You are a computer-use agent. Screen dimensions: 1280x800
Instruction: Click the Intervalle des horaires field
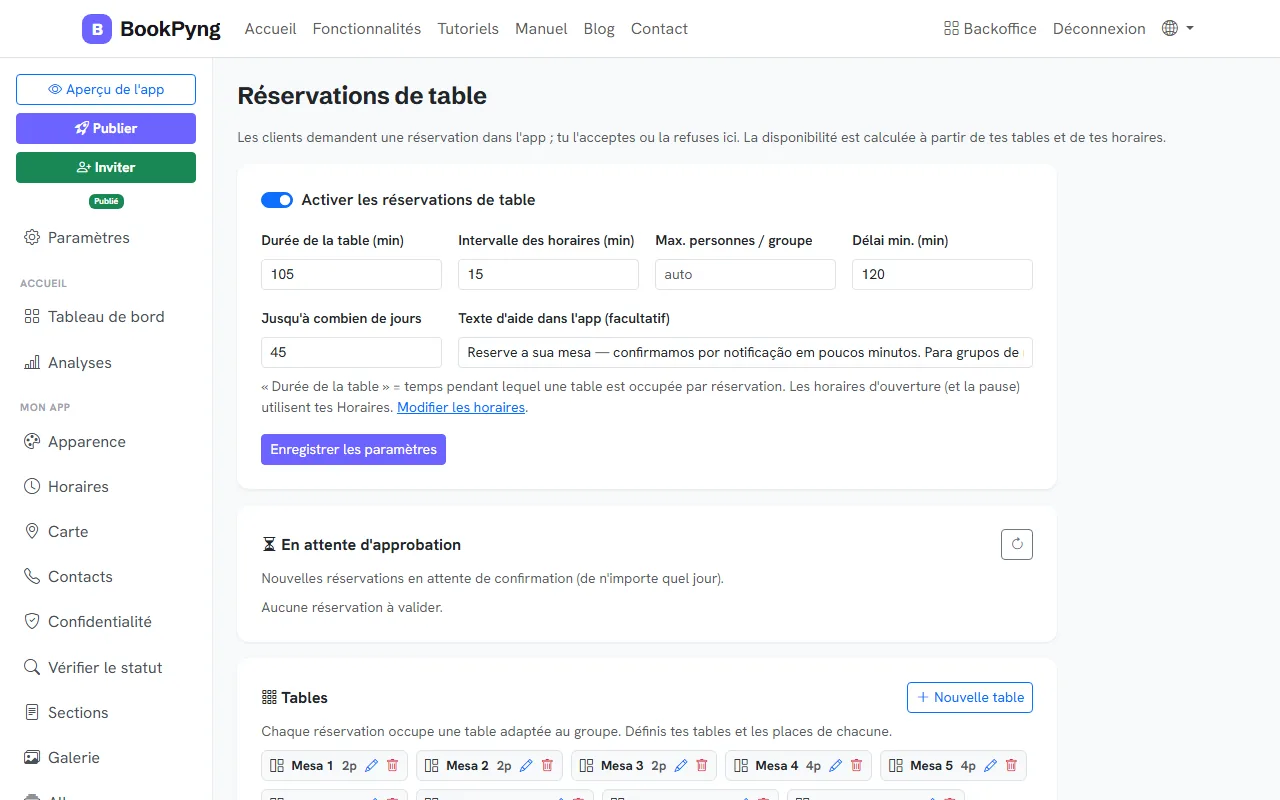coord(548,274)
